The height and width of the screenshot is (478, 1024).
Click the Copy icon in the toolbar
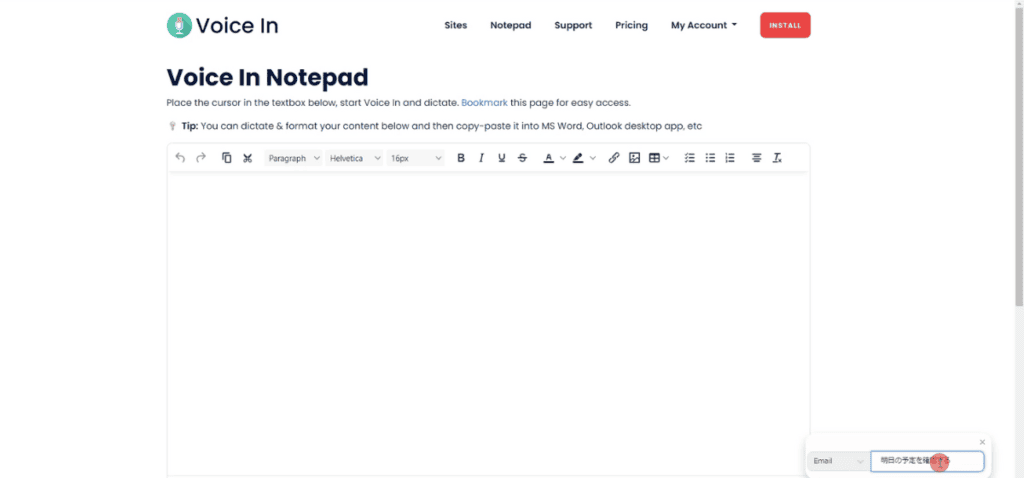click(x=227, y=157)
